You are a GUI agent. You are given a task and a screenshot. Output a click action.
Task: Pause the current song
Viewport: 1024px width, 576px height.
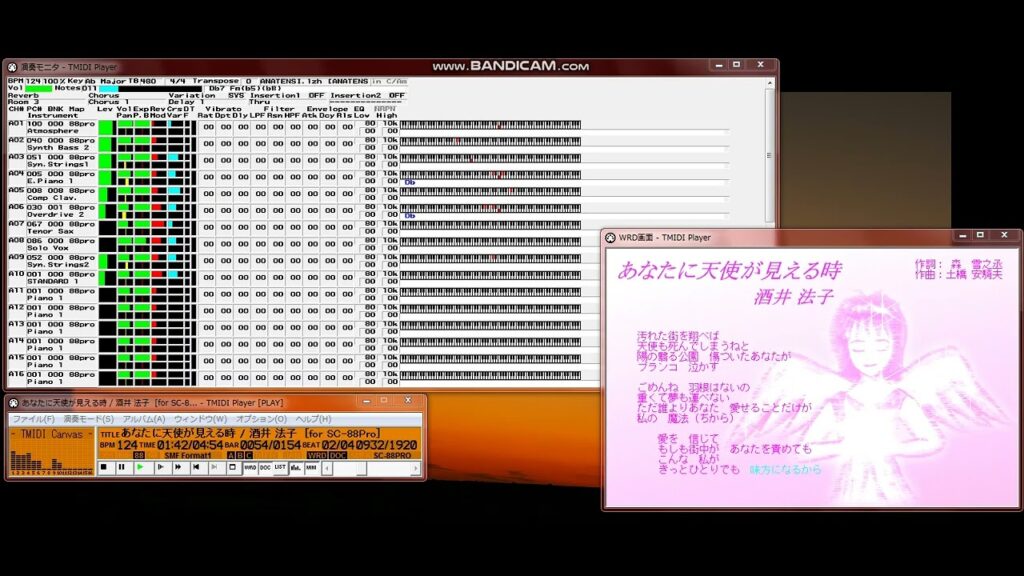(x=120, y=467)
